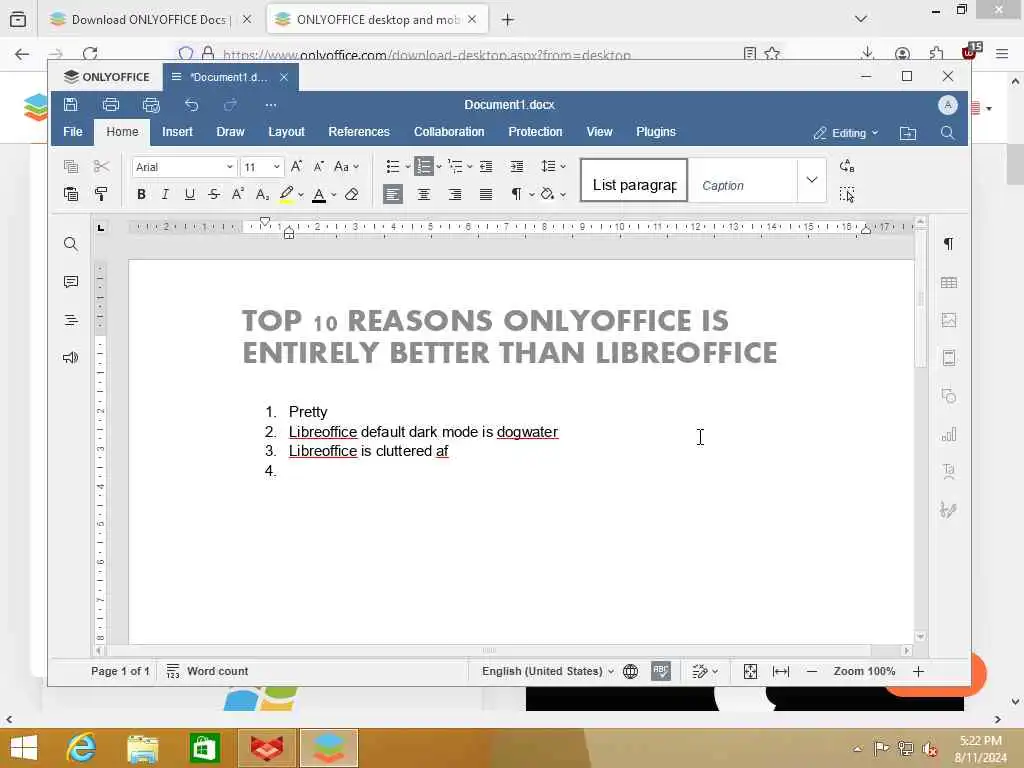The height and width of the screenshot is (768, 1024).
Task: Open the Editing mode dropdown
Action: tap(846, 133)
